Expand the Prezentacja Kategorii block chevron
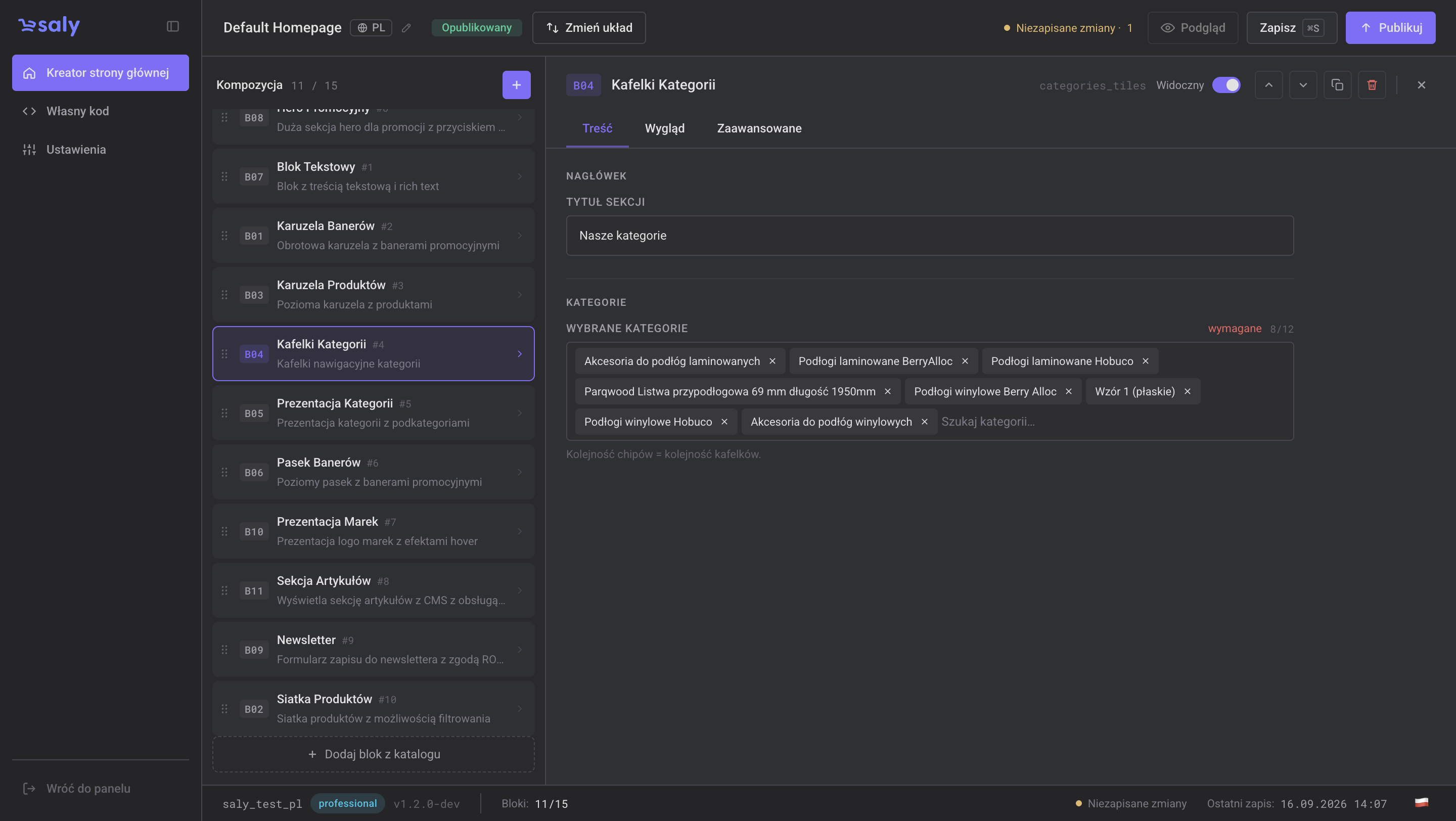1456x821 pixels. (519, 413)
